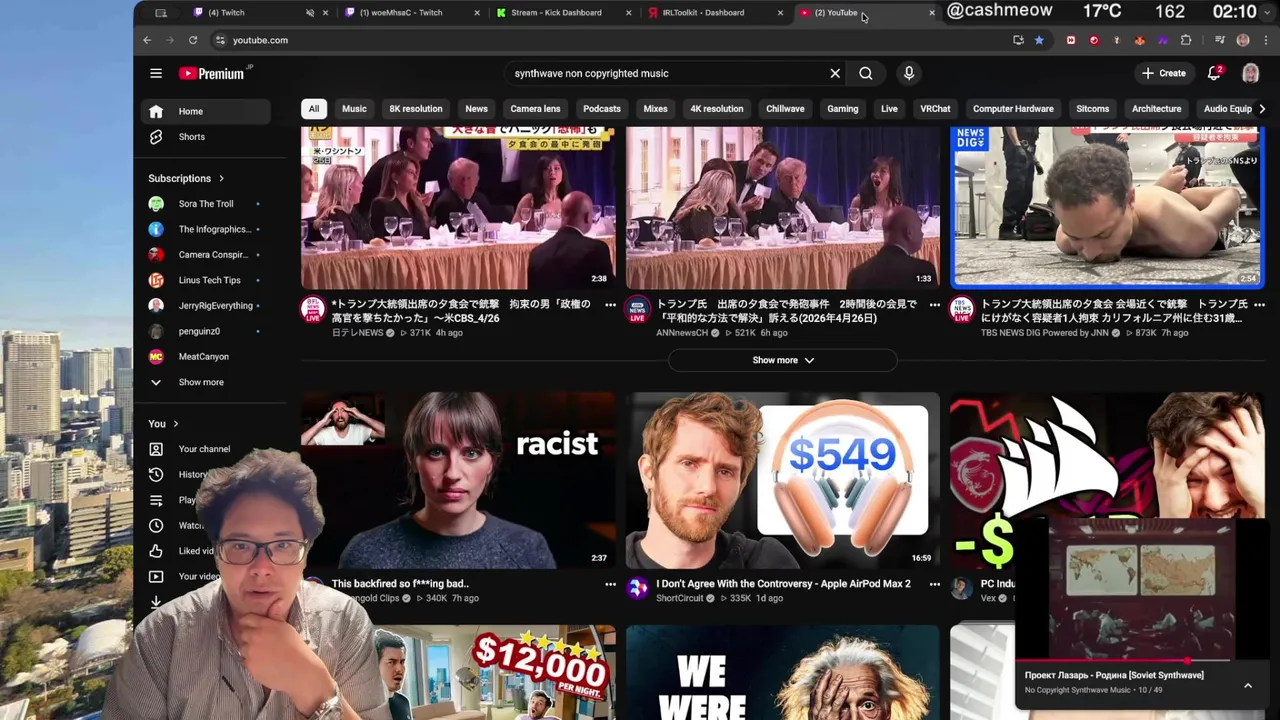Click the Create button
Viewport: 1280px width, 720px height.
point(1164,73)
